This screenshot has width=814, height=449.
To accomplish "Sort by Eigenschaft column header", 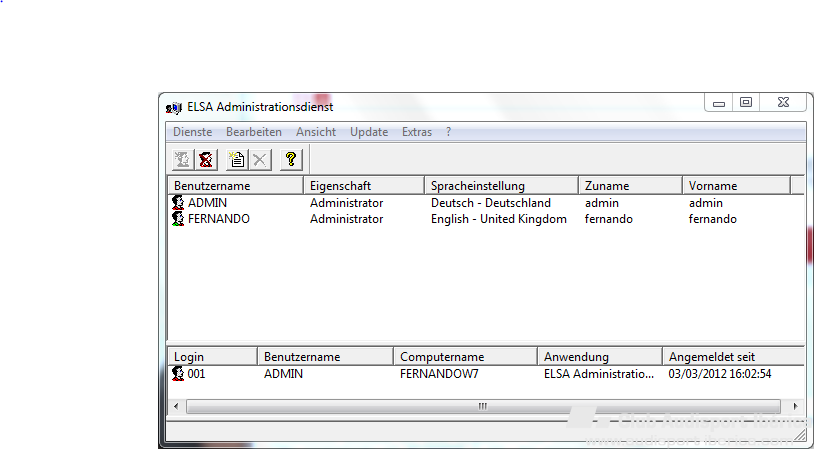I will 364,185.
